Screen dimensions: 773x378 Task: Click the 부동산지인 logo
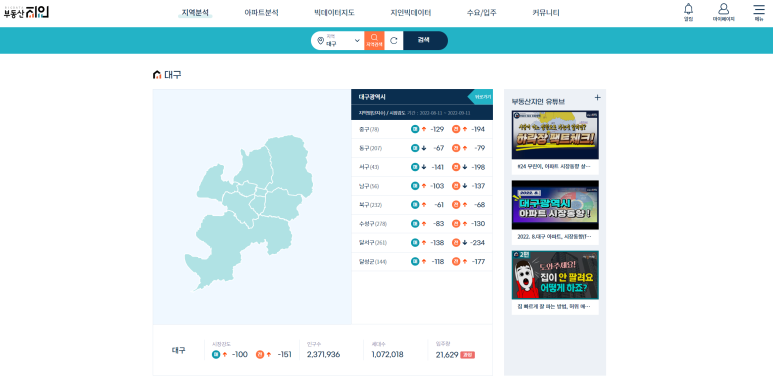(x=26, y=12)
